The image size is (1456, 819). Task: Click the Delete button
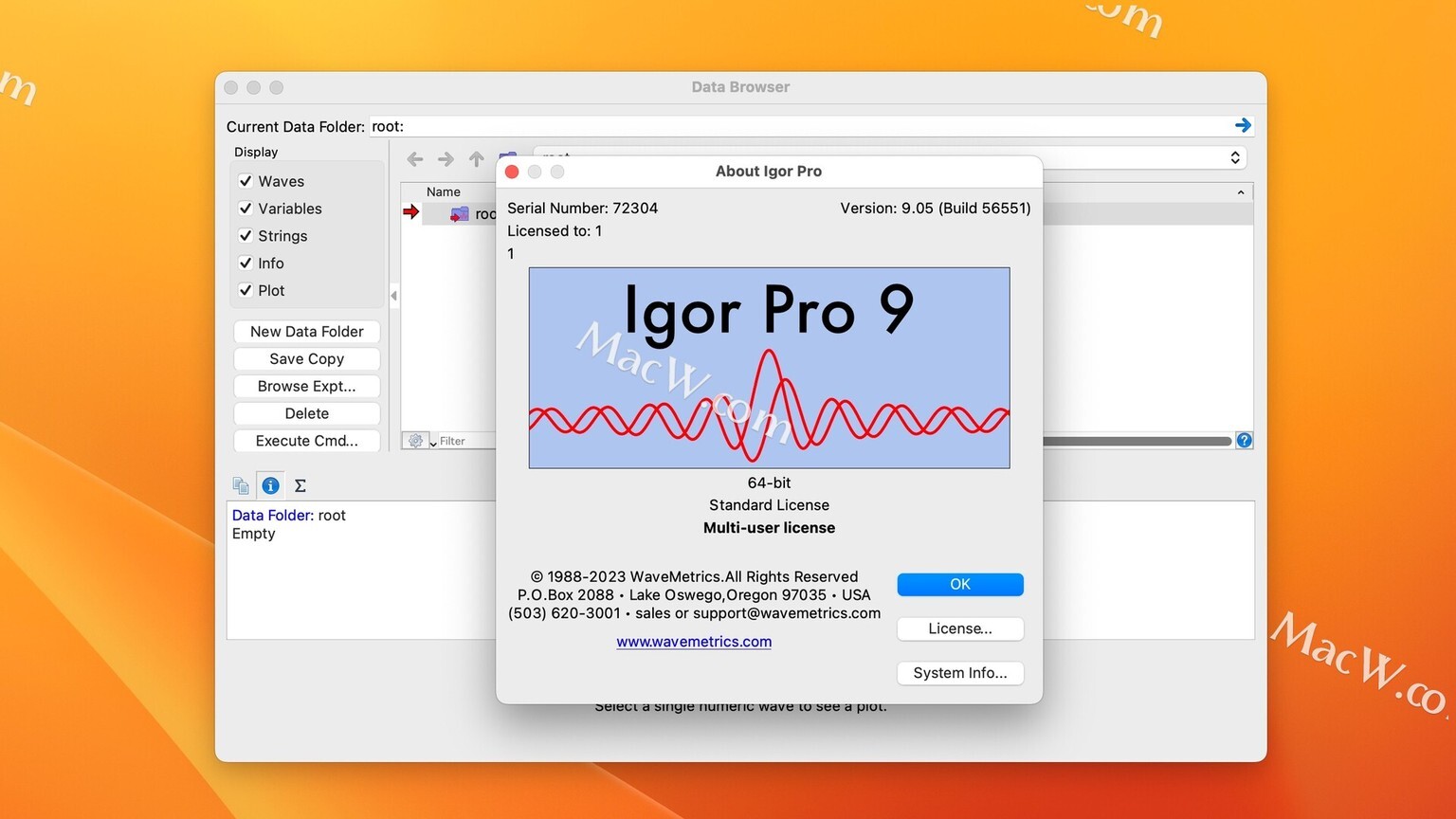(307, 413)
